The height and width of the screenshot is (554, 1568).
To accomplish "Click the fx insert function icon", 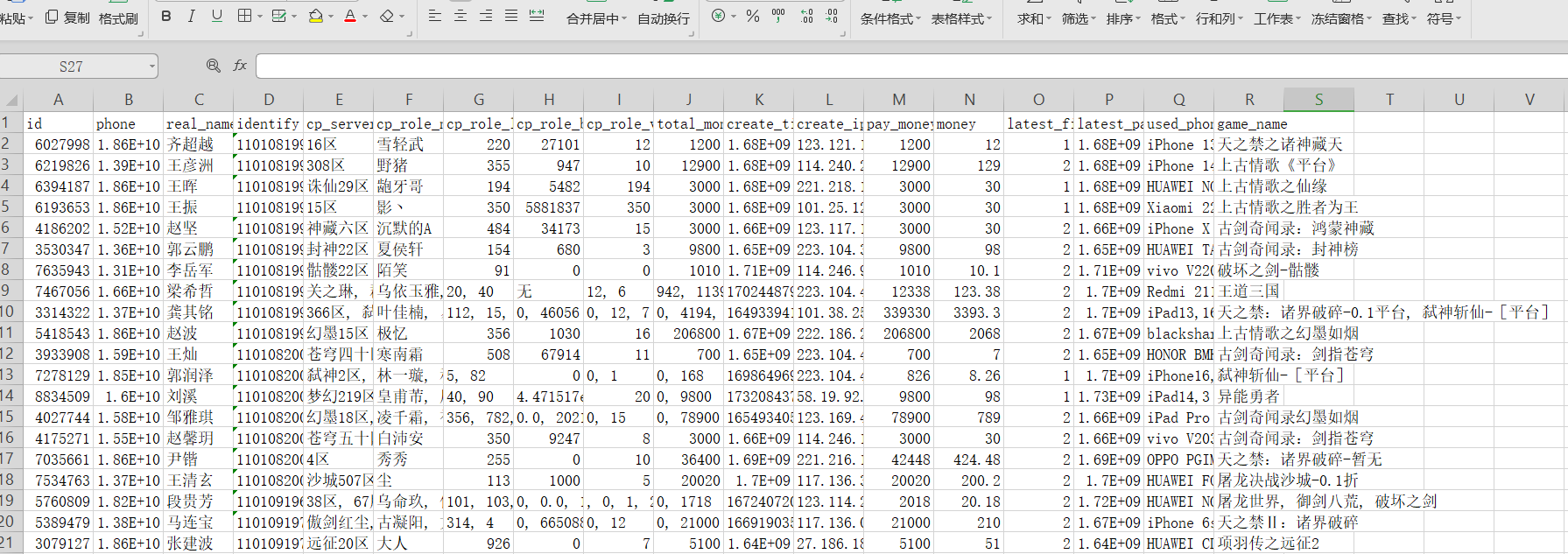I will [x=240, y=66].
